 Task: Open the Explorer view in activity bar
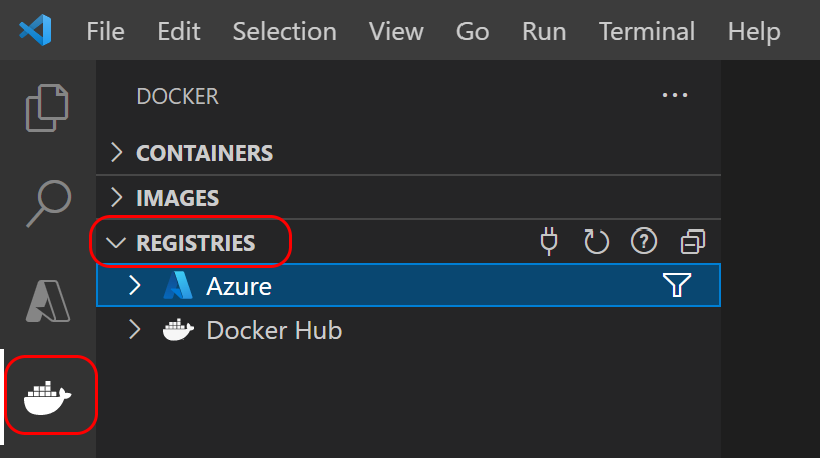[47, 107]
